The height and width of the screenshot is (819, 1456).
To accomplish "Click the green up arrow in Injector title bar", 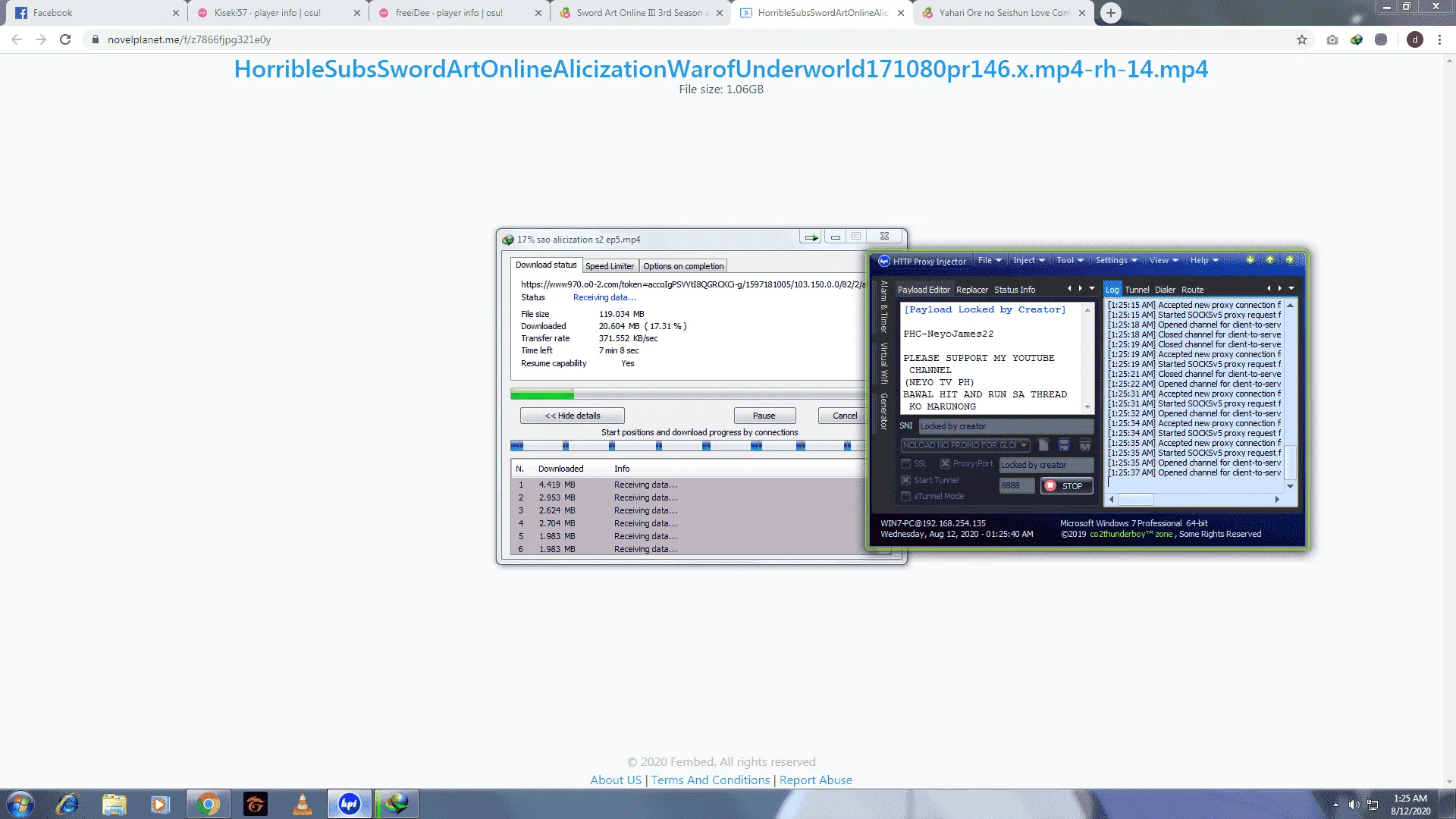I will point(1270,260).
